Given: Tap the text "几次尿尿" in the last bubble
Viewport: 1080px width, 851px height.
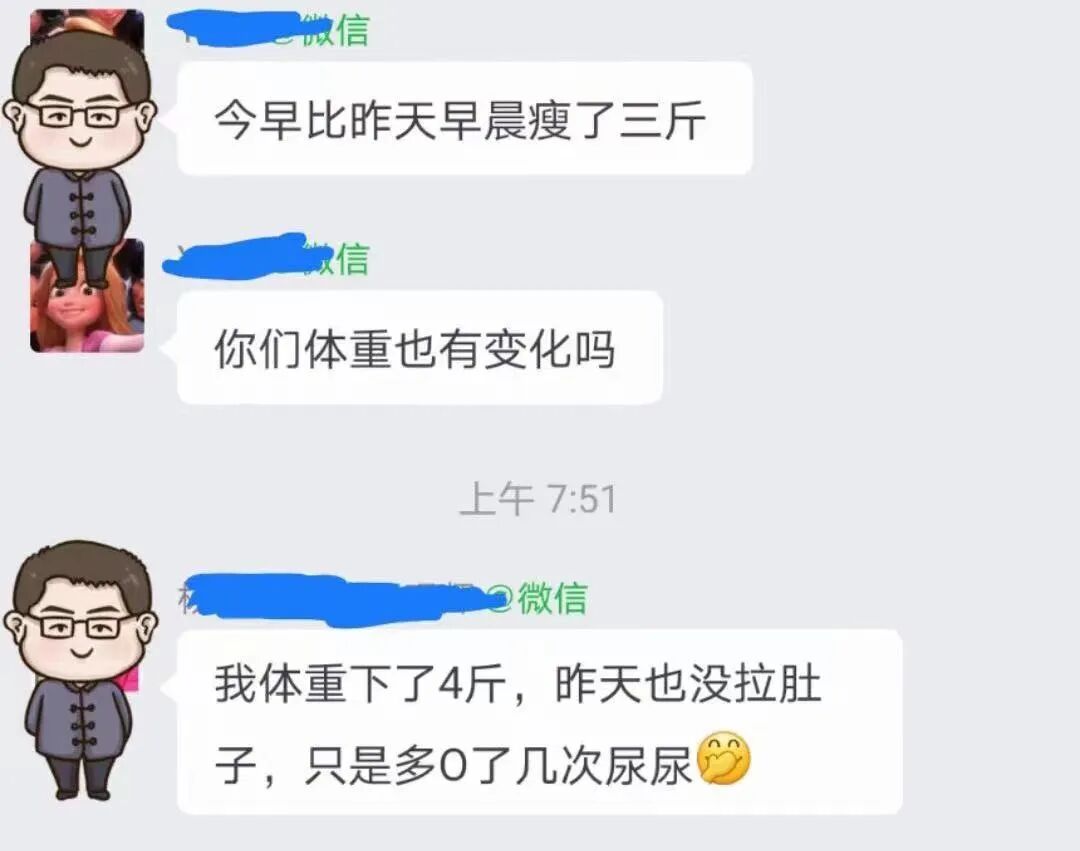Looking at the screenshot, I should [x=604, y=764].
